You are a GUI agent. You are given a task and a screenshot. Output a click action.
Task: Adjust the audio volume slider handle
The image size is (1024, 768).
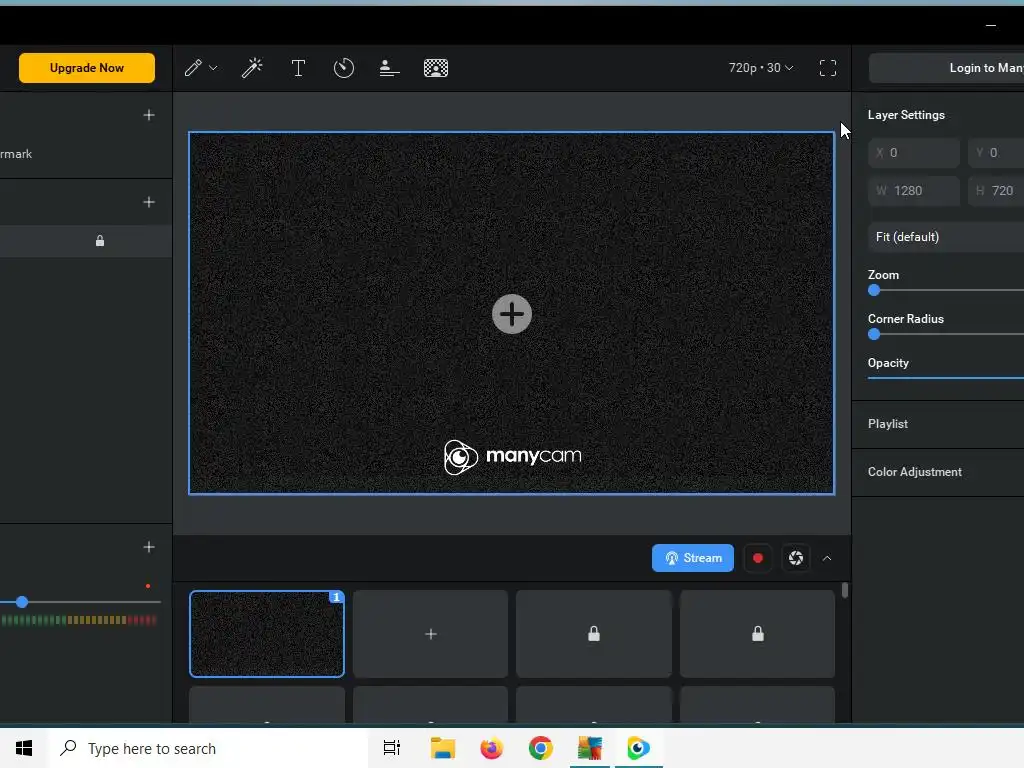coord(22,602)
